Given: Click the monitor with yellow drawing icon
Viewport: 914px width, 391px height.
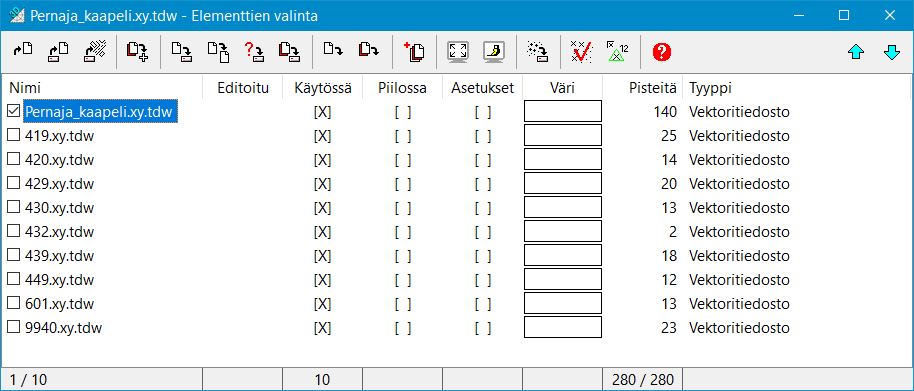Looking at the screenshot, I should coord(494,52).
